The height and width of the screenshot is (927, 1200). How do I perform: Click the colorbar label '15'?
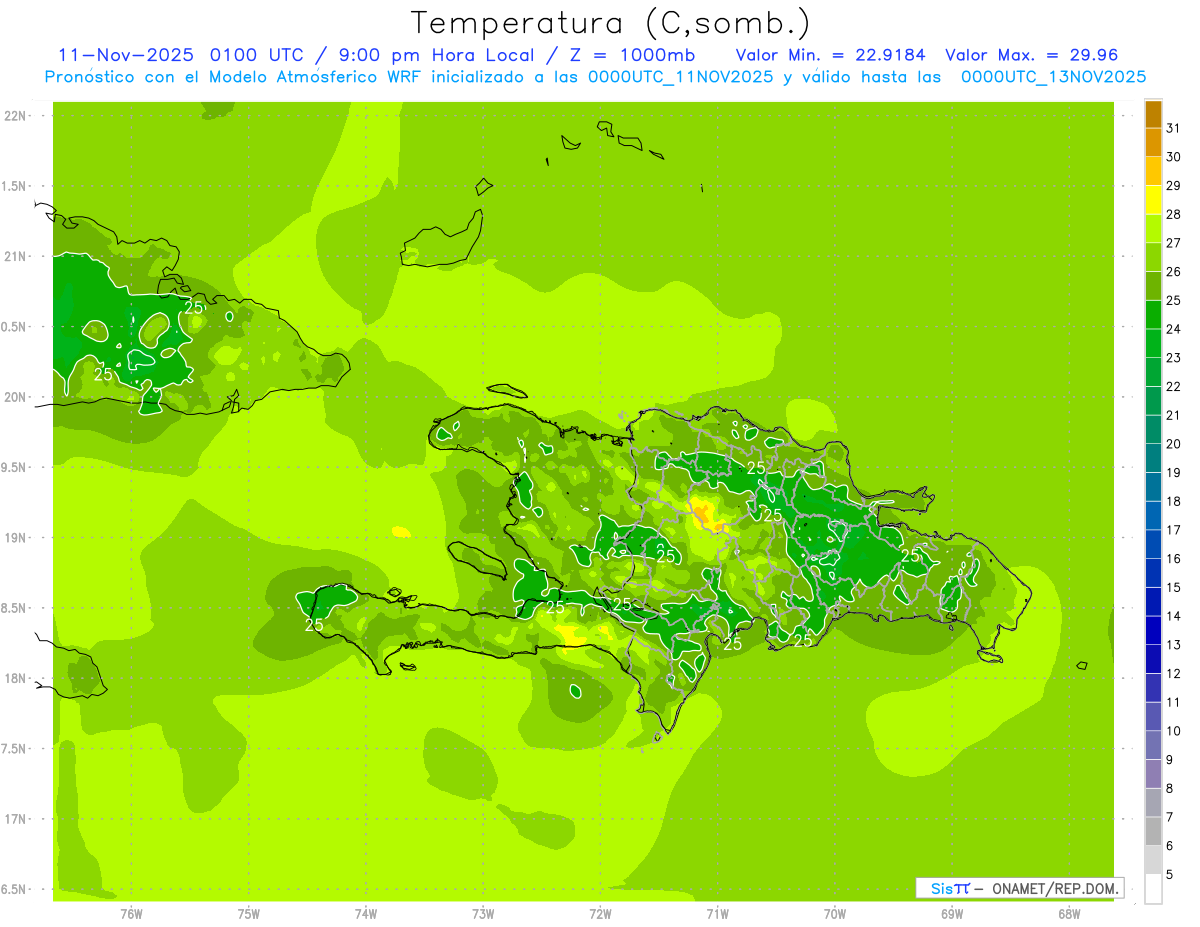[1173, 587]
